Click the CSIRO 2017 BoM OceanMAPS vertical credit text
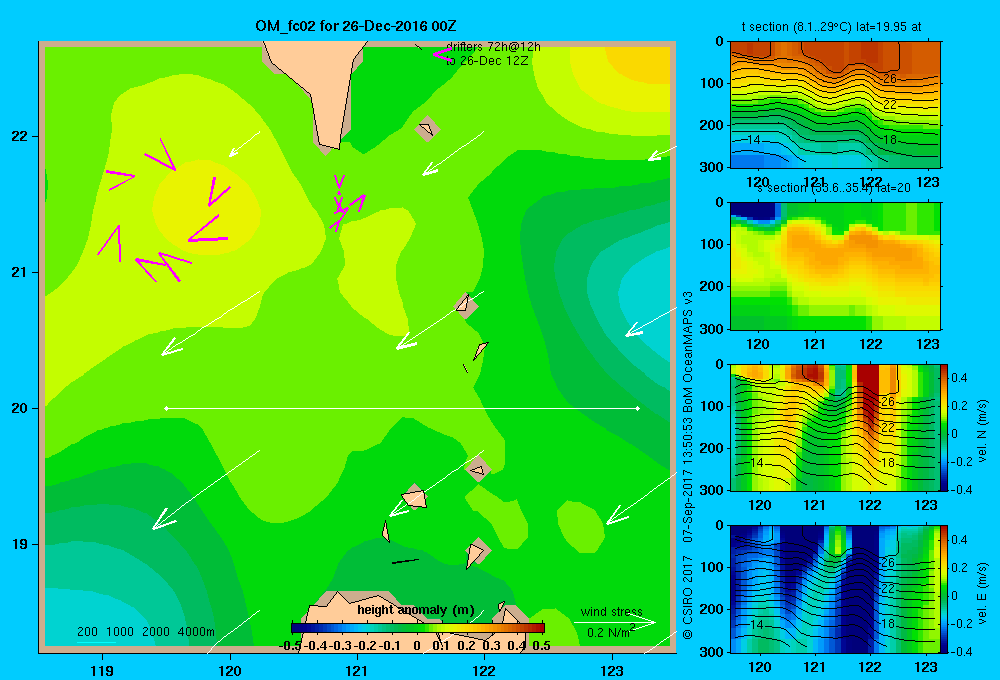Image resolution: width=1000 pixels, height=680 pixels. point(688,465)
